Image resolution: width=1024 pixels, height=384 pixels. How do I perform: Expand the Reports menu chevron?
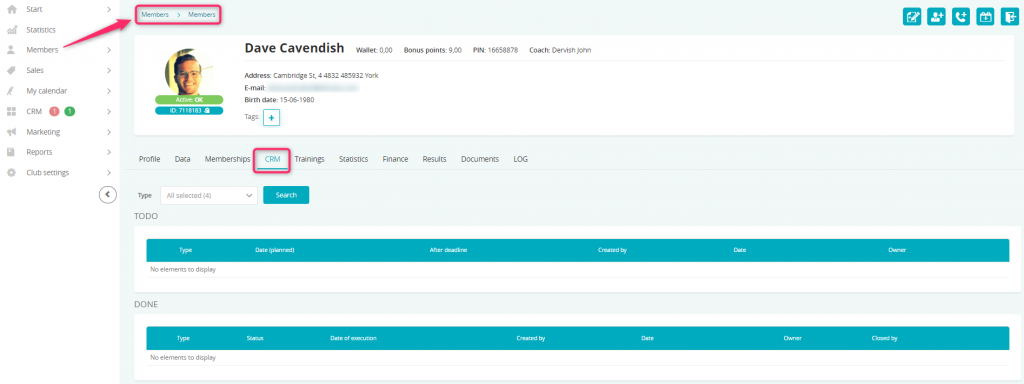click(x=109, y=152)
